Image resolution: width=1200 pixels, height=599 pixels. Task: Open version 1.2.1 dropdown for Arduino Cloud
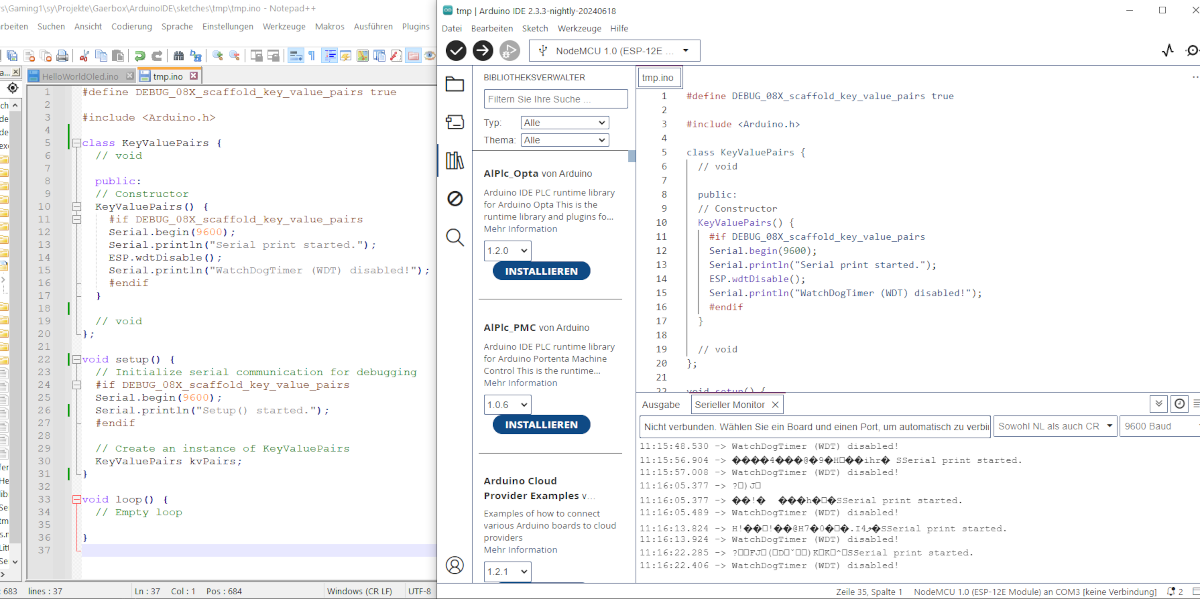click(508, 572)
